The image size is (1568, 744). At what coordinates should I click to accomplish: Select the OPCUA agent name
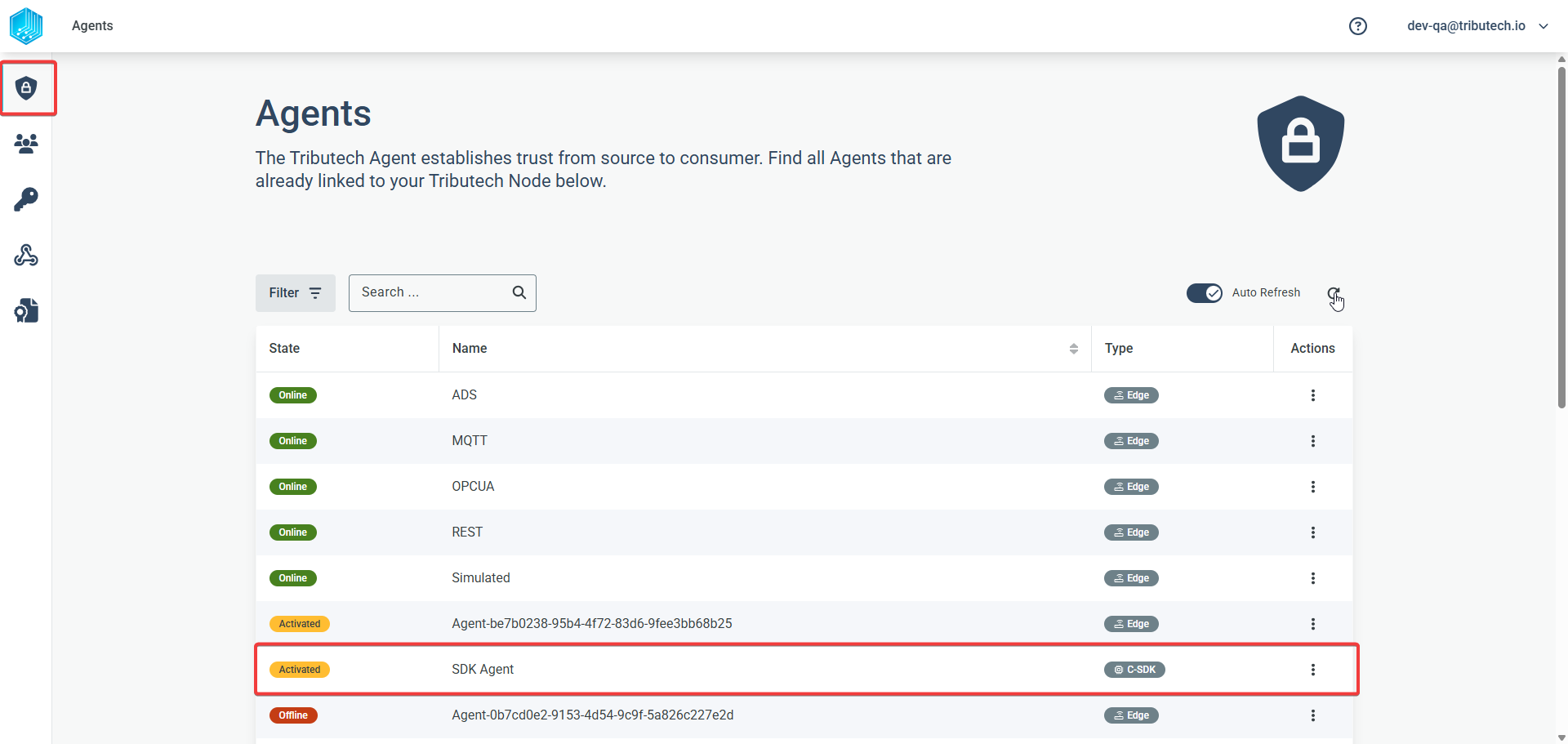point(473,487)
